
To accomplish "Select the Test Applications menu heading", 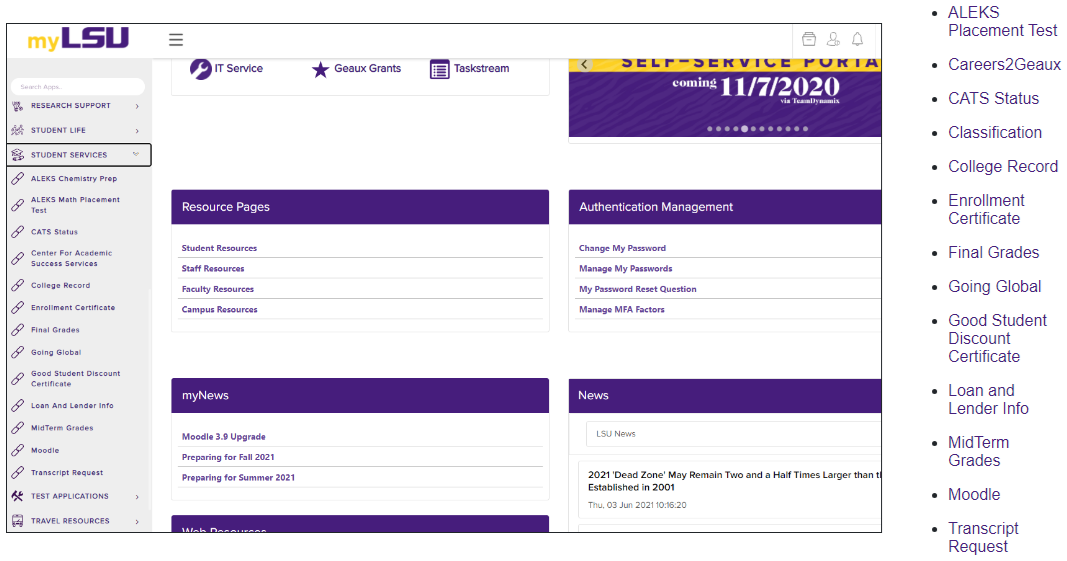I will (69, 496).
